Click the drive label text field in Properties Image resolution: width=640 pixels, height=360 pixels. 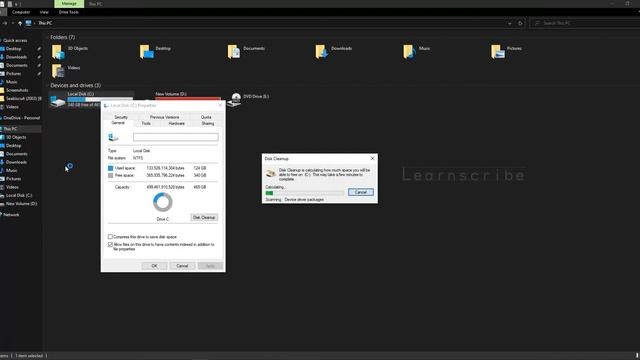pos(176,138)
